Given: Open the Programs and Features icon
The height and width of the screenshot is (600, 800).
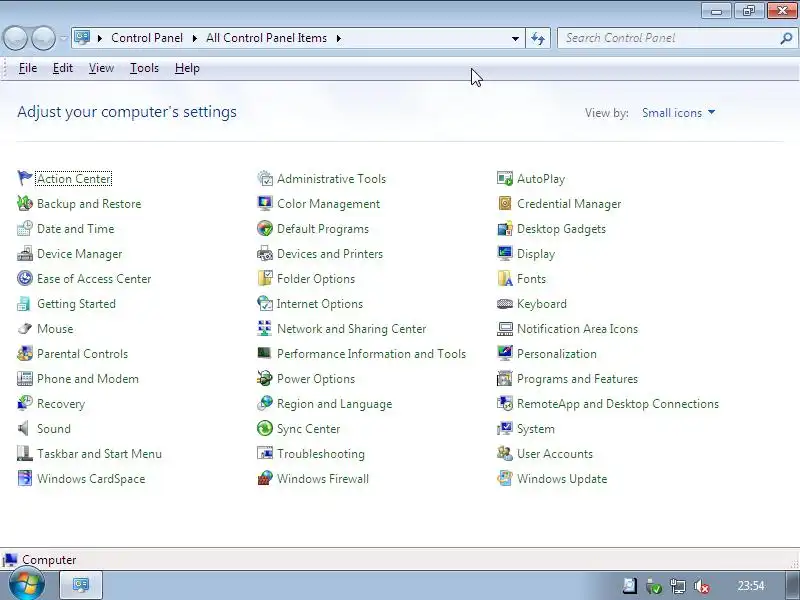Looking at the screenshot, I should (505, 378).
